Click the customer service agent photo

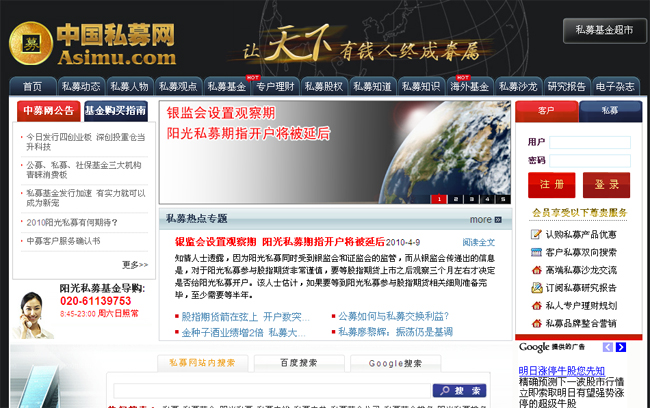pyautogui.click(x=30, y=317)
